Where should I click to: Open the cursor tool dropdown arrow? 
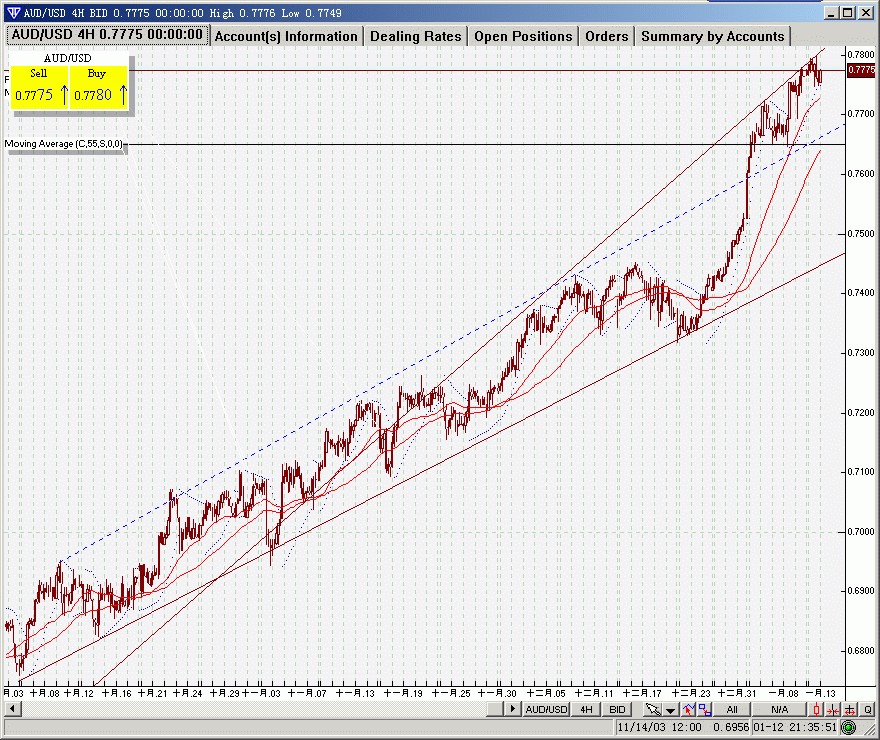pos(671,710)
